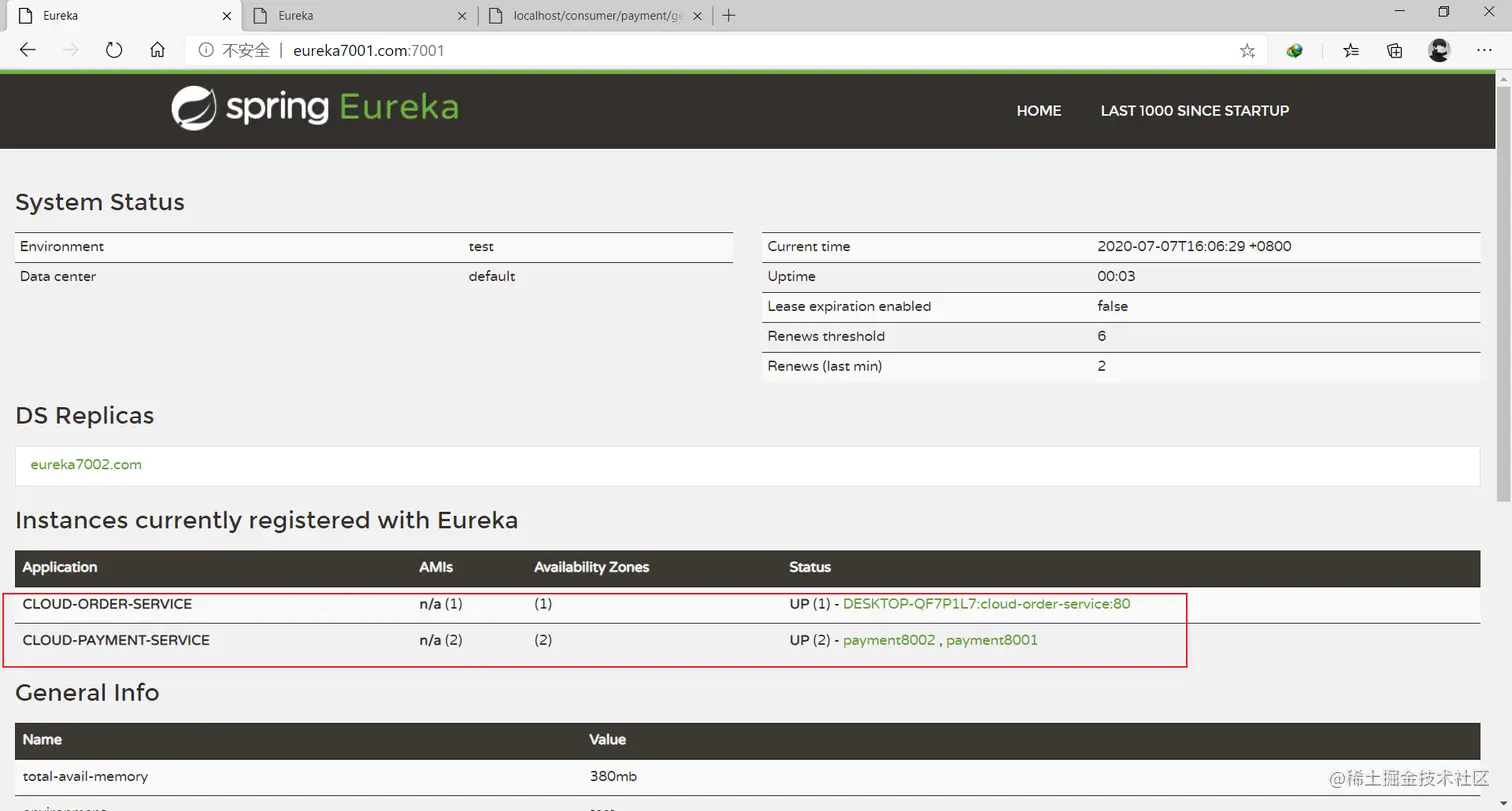1512x811 pixels.
Task: Click the site info insecure icon
Action: click(206, 50)
